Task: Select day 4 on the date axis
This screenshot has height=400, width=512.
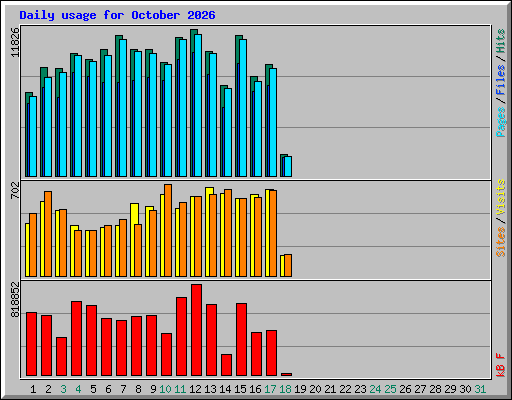Action: pyautogui.click(x=78, y=389)
